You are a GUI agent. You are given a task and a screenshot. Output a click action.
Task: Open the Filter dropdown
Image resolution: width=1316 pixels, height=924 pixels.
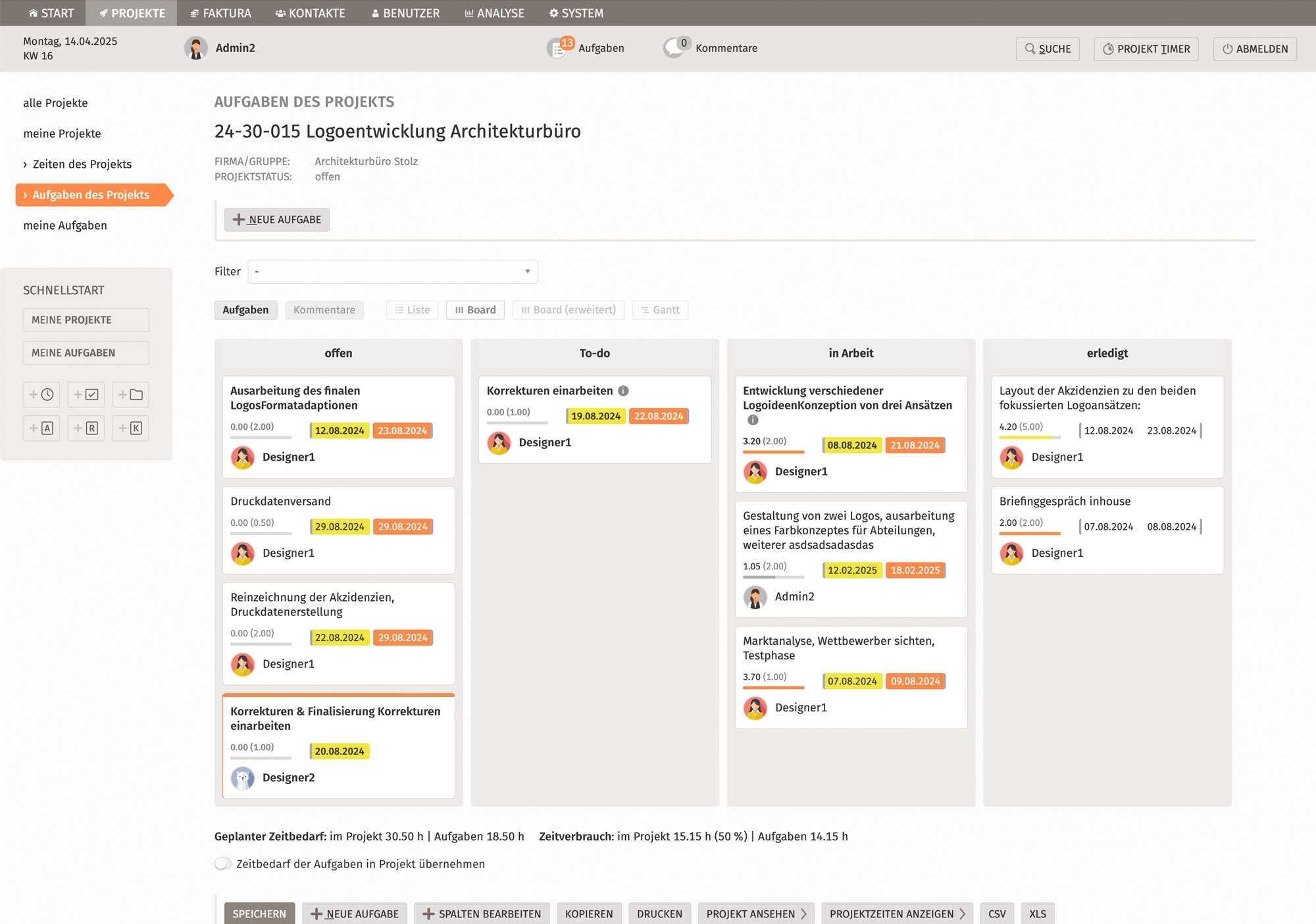[x=393, y=272]
